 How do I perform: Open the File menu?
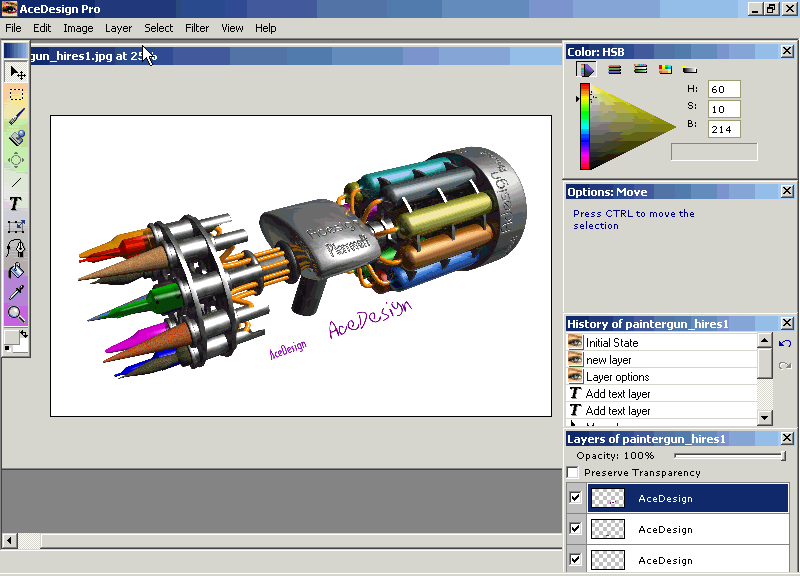[x=13, y=28]
